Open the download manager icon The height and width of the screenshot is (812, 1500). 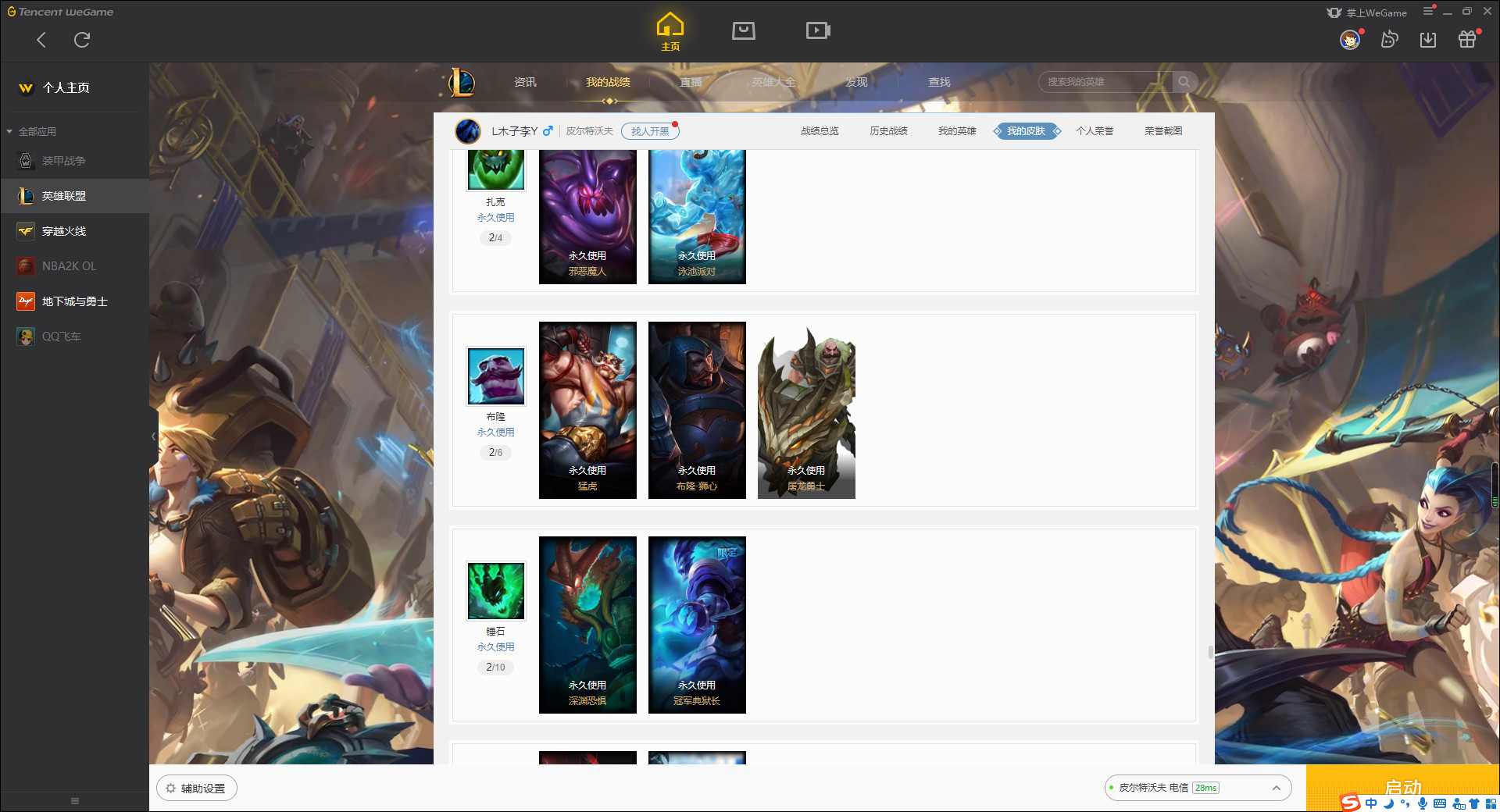point(1428,40)
